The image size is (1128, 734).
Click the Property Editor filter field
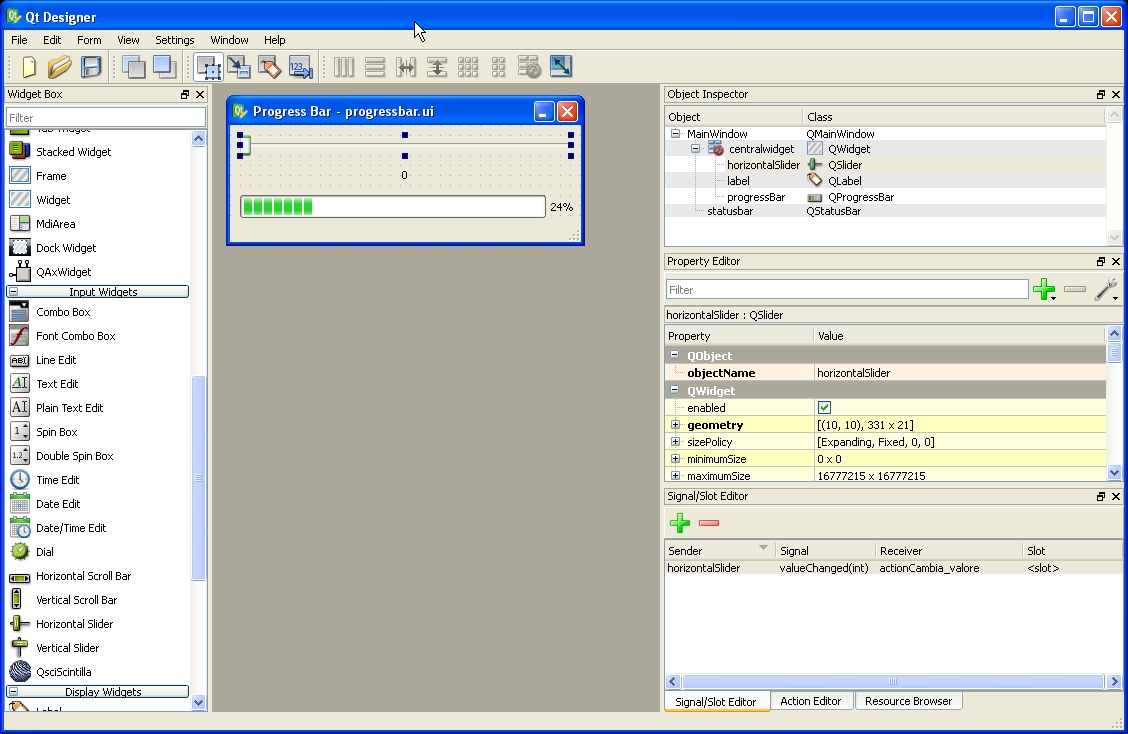pyautogui.click(x=845, y=289)
